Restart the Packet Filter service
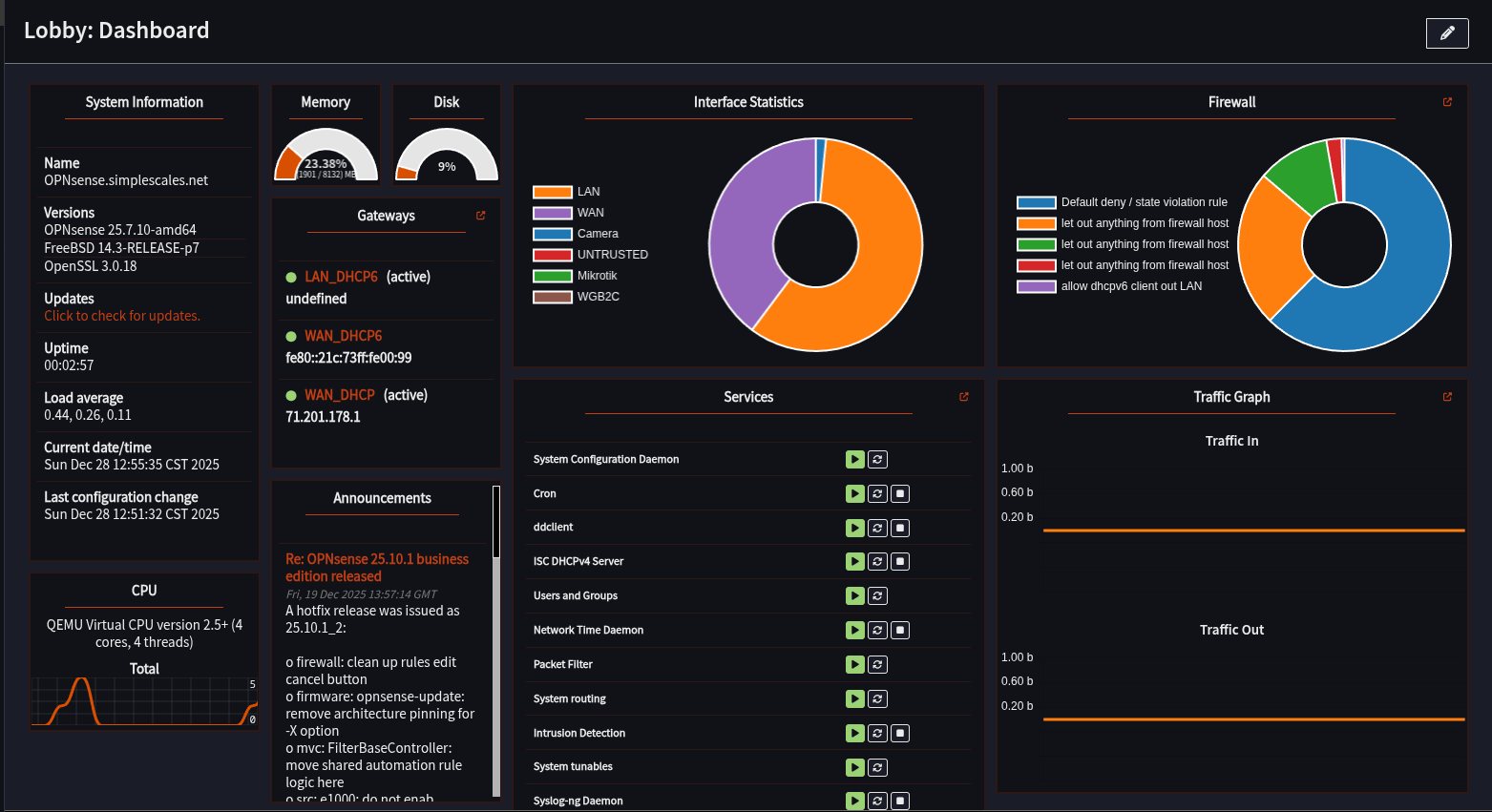The image size is (1492, 812). click(x=877, y=665)
